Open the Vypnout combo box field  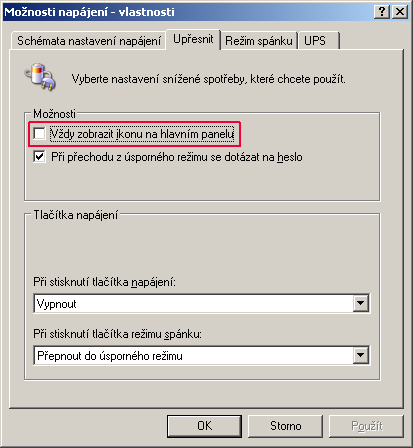point(201,303)
